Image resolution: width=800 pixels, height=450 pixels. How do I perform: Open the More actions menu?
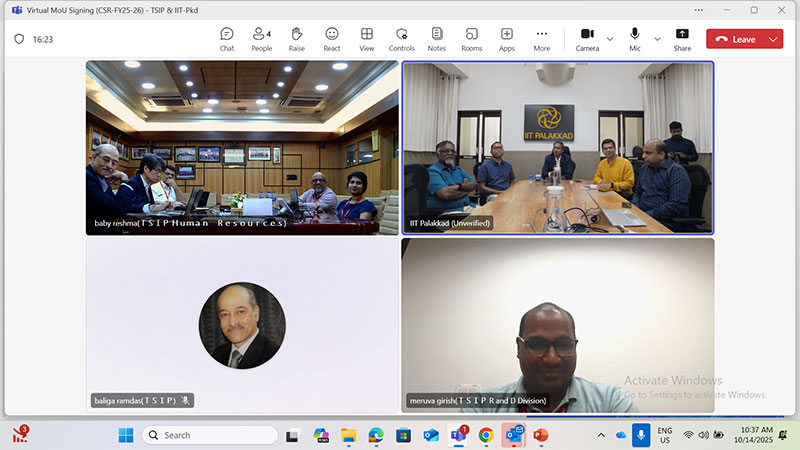542,39
